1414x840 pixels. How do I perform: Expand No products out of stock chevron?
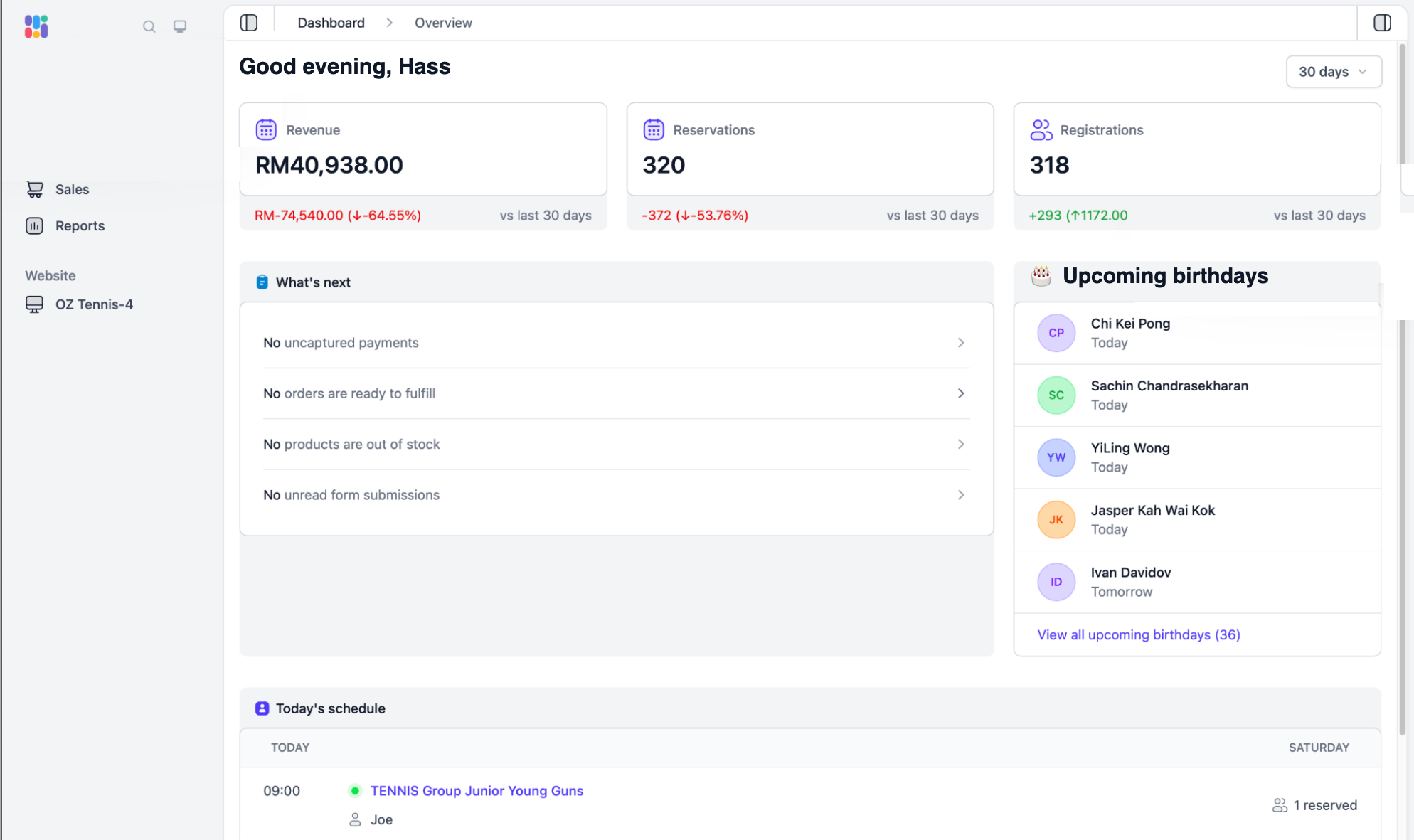961,444
